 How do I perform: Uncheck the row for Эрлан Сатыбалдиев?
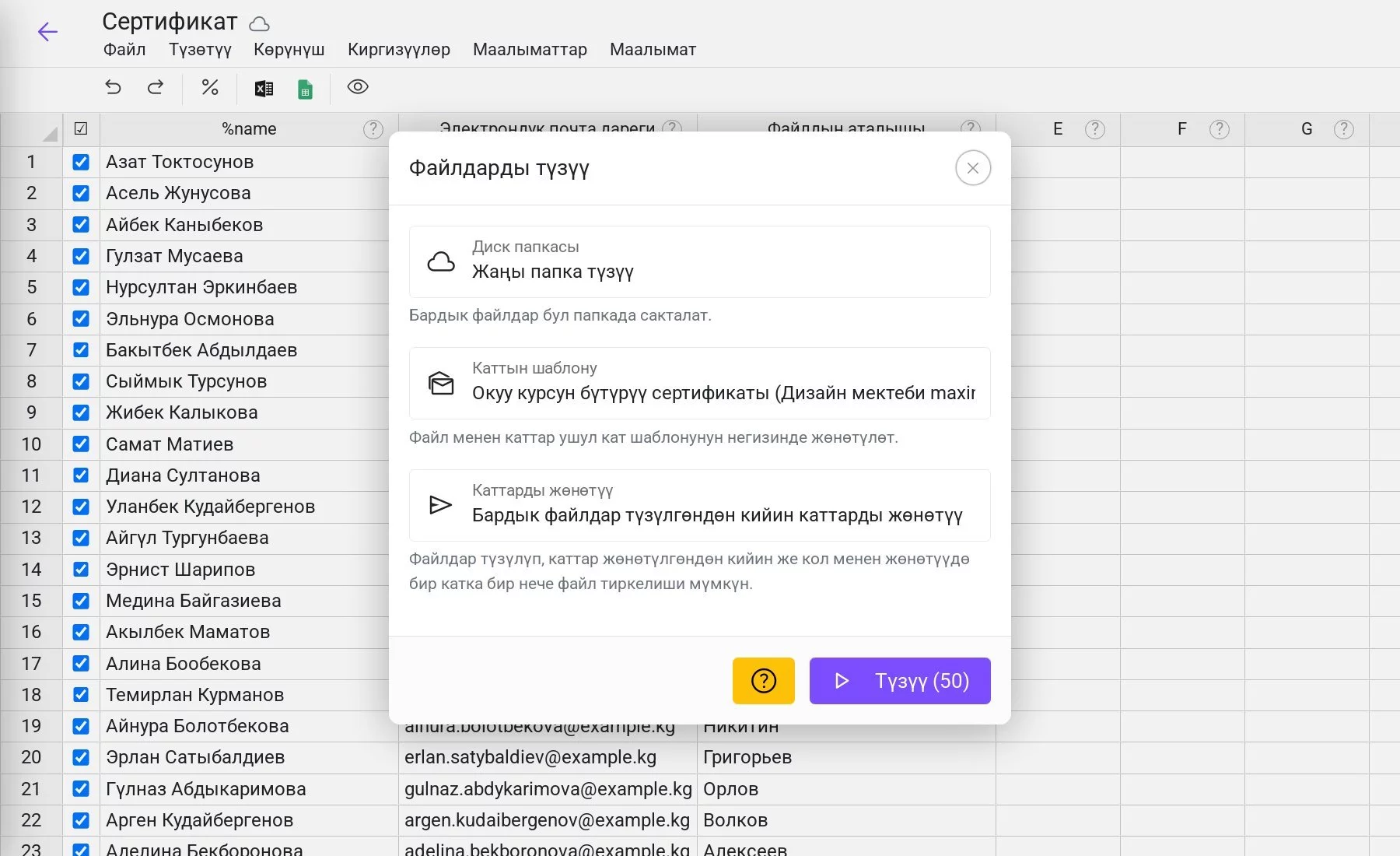click(81, 757)
